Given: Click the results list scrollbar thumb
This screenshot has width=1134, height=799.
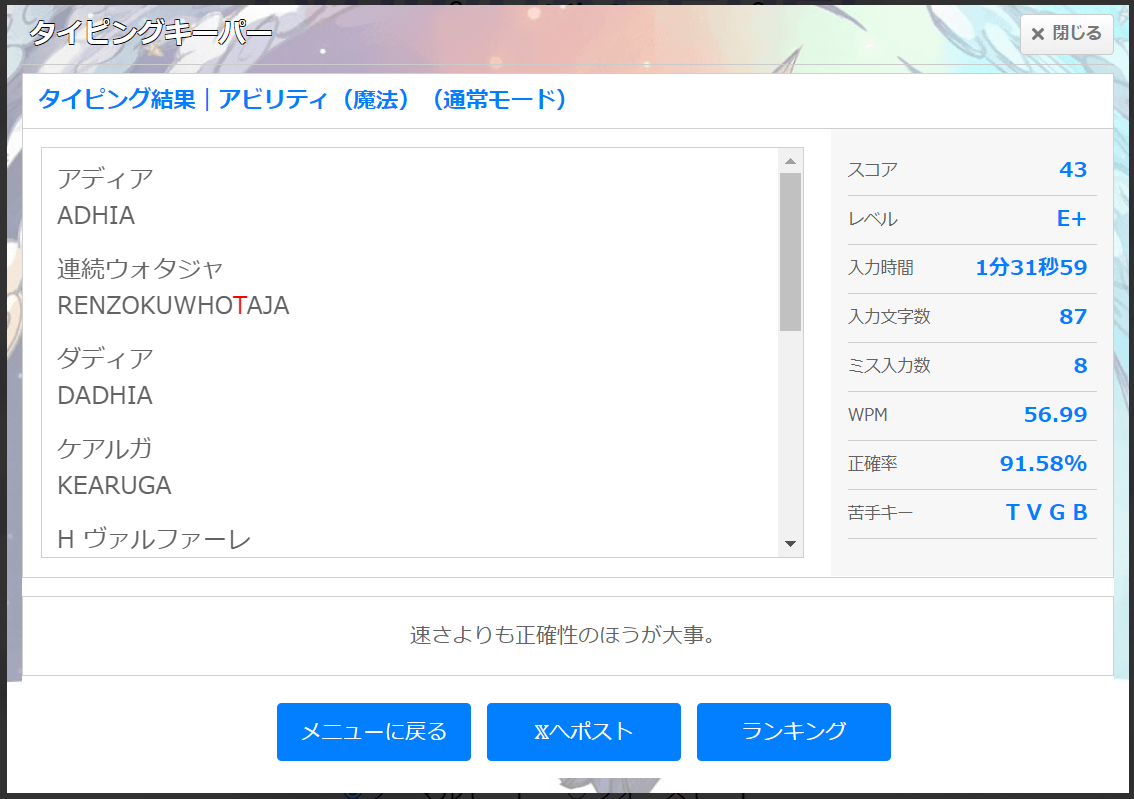Looking at the screenshot, I should 790,250.
